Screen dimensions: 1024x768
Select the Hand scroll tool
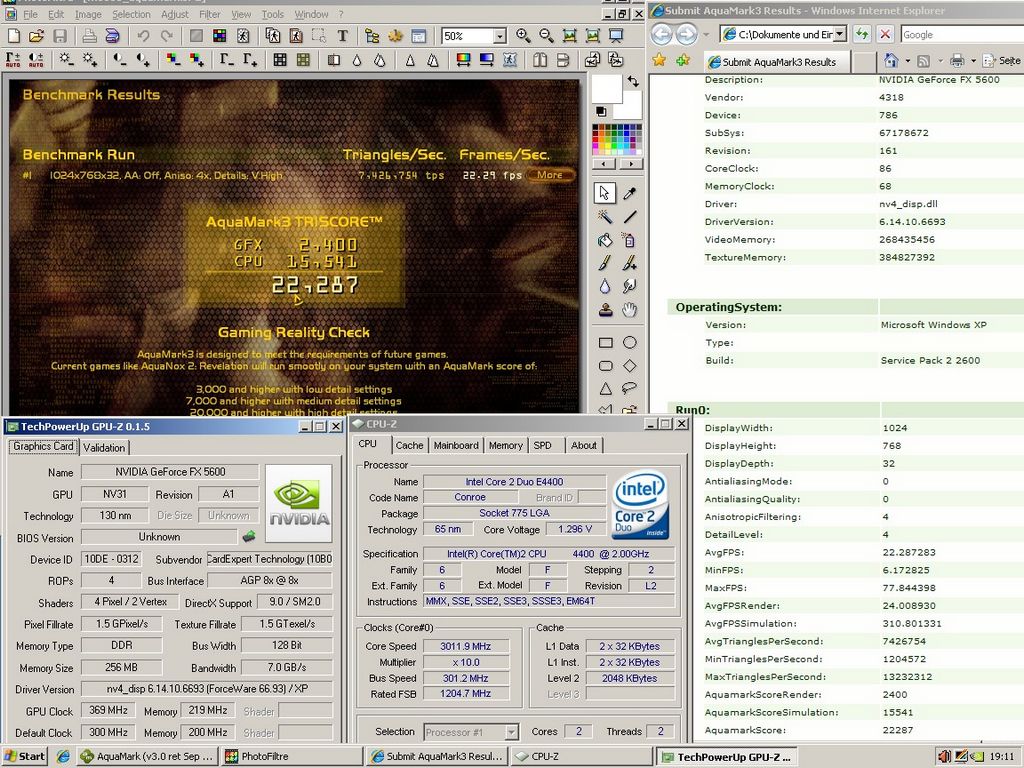630,310
